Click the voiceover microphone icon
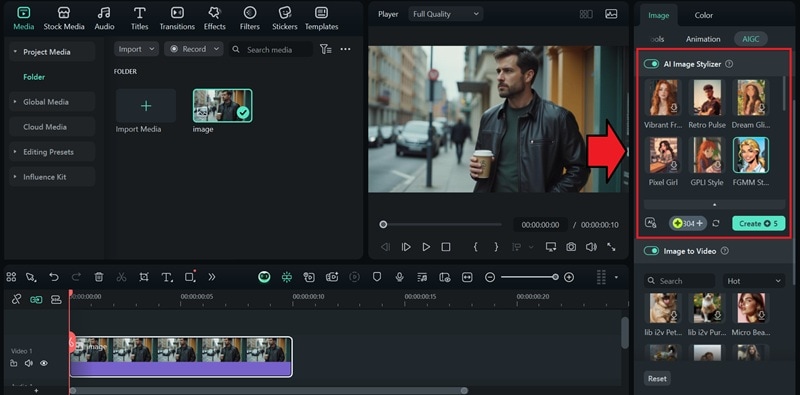The height and width of the screenshot is (395, 800). 399,277
